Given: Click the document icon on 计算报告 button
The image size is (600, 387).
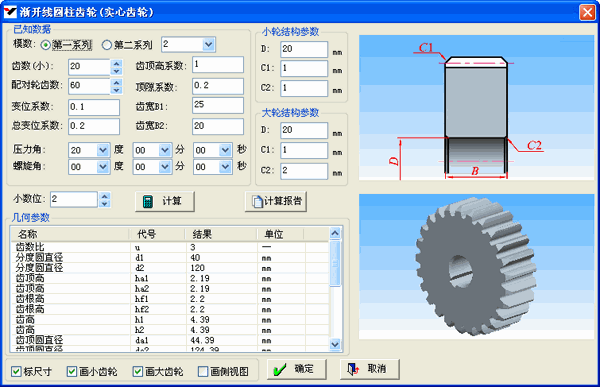Looking at the screenshot, I should (x=257, y=201).
